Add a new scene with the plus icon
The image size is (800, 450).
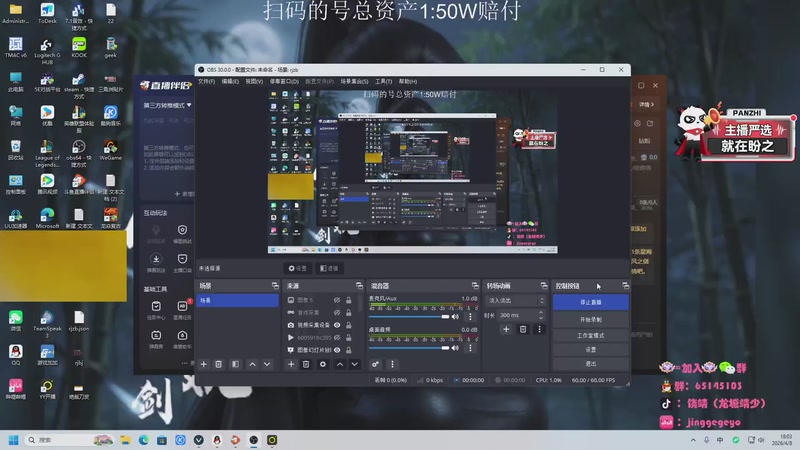tap(204, 364)
